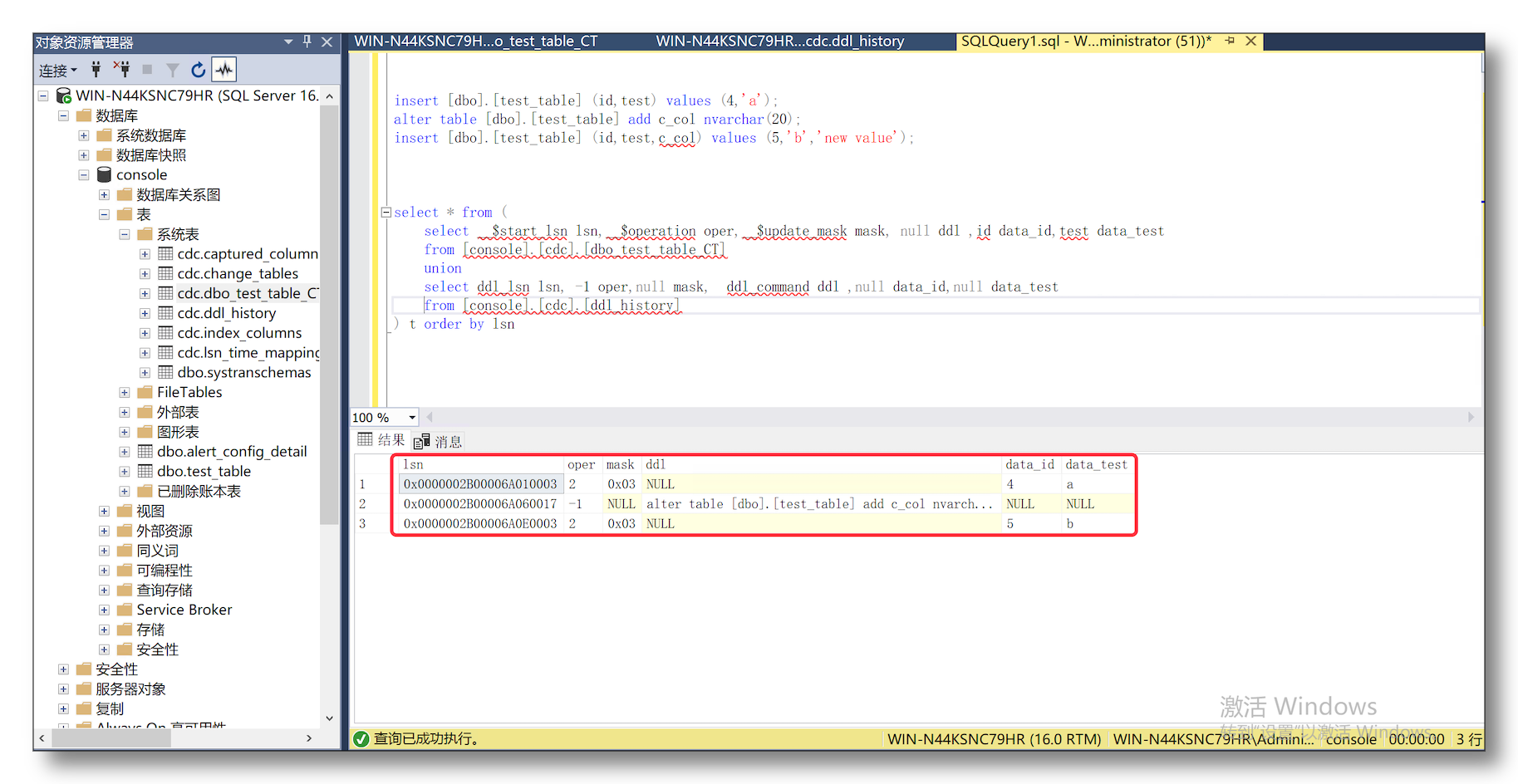The width and height of the screenshot is (1518, 784).
Task: Click the Results grid icon beside 结果
Action: (365, 439)
